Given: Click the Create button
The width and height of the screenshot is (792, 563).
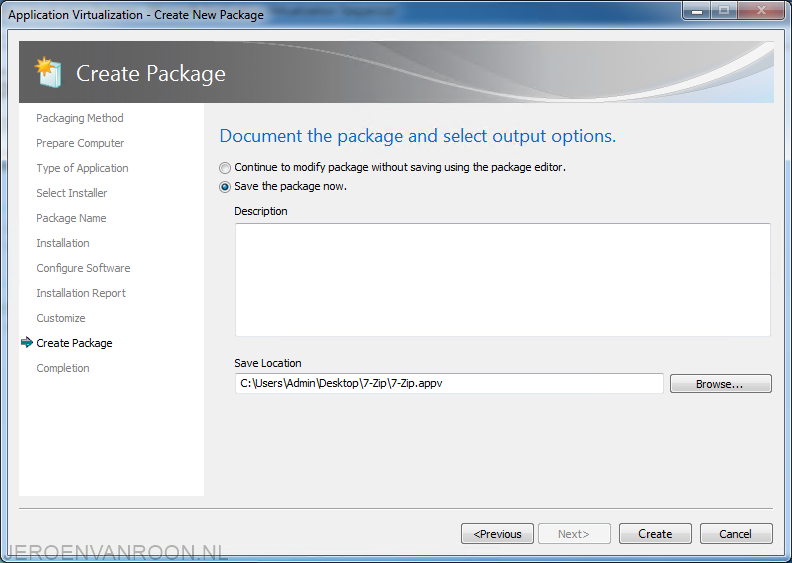Looking at the screenshot, I should tap(655, 534).
